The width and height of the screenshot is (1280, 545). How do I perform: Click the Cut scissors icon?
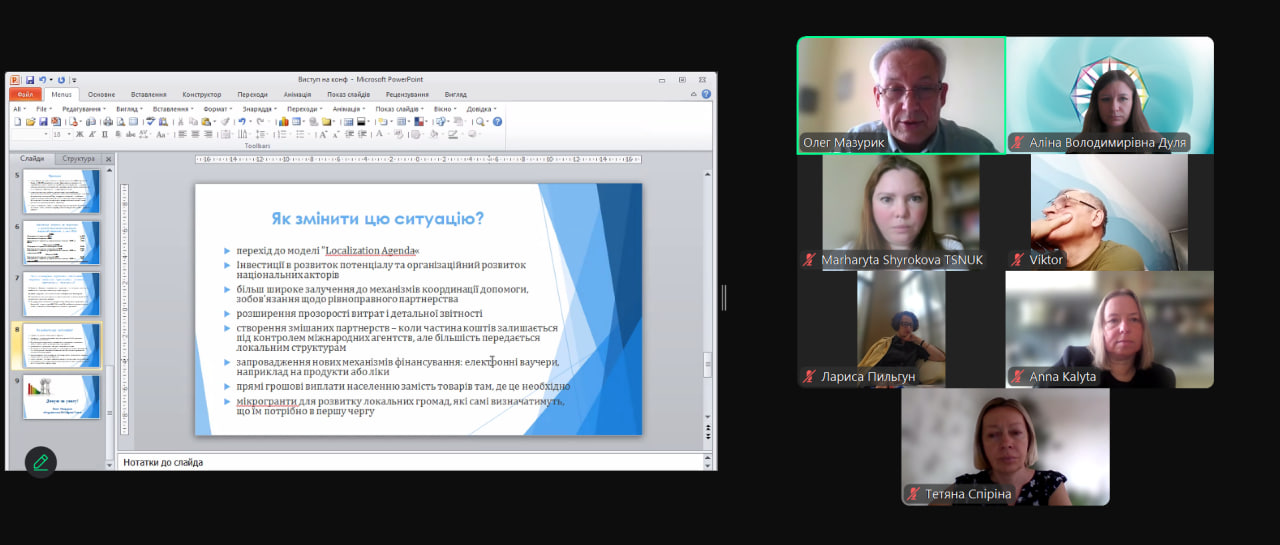click(180, 122)
